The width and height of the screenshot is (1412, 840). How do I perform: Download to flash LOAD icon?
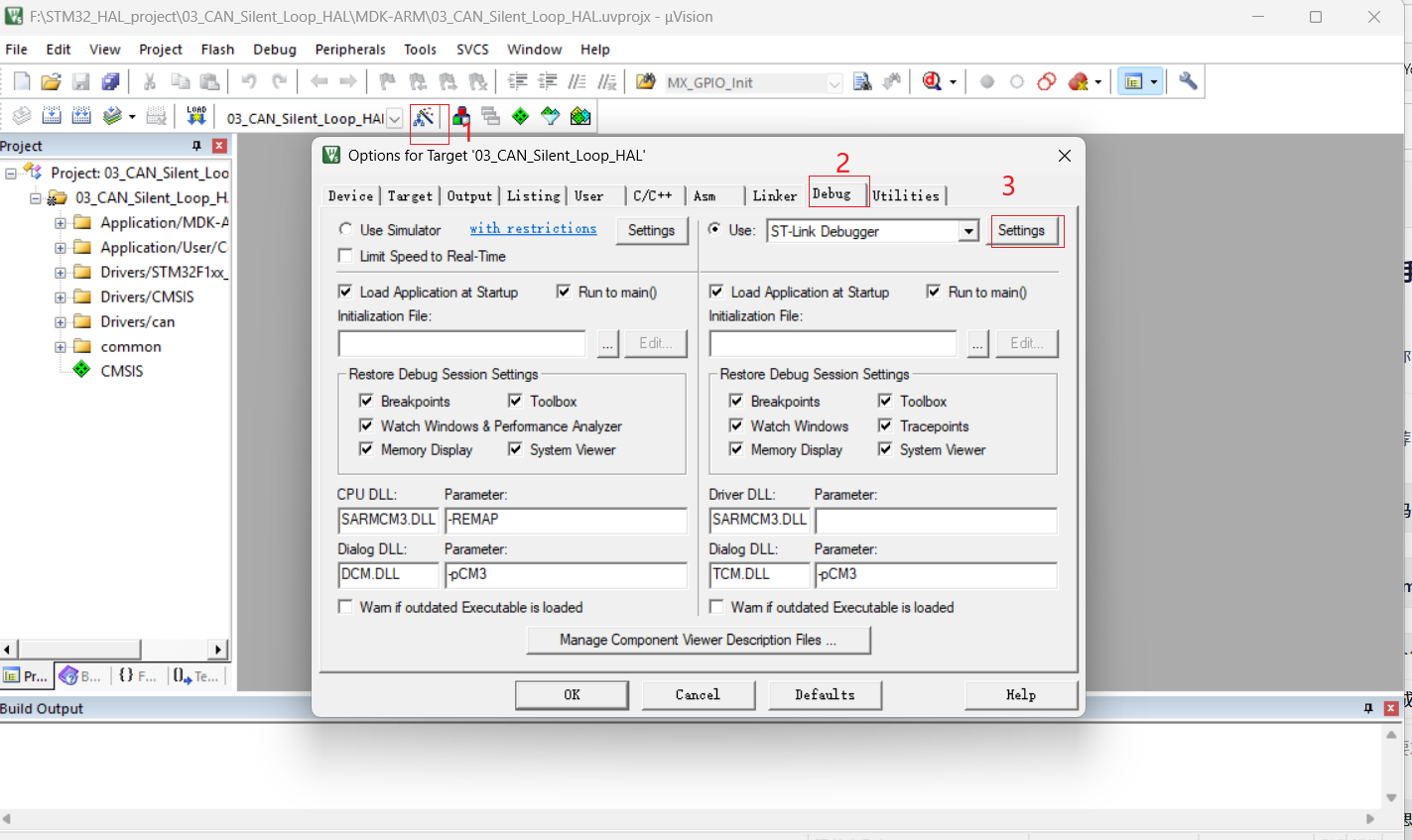[x=196, y=117]
